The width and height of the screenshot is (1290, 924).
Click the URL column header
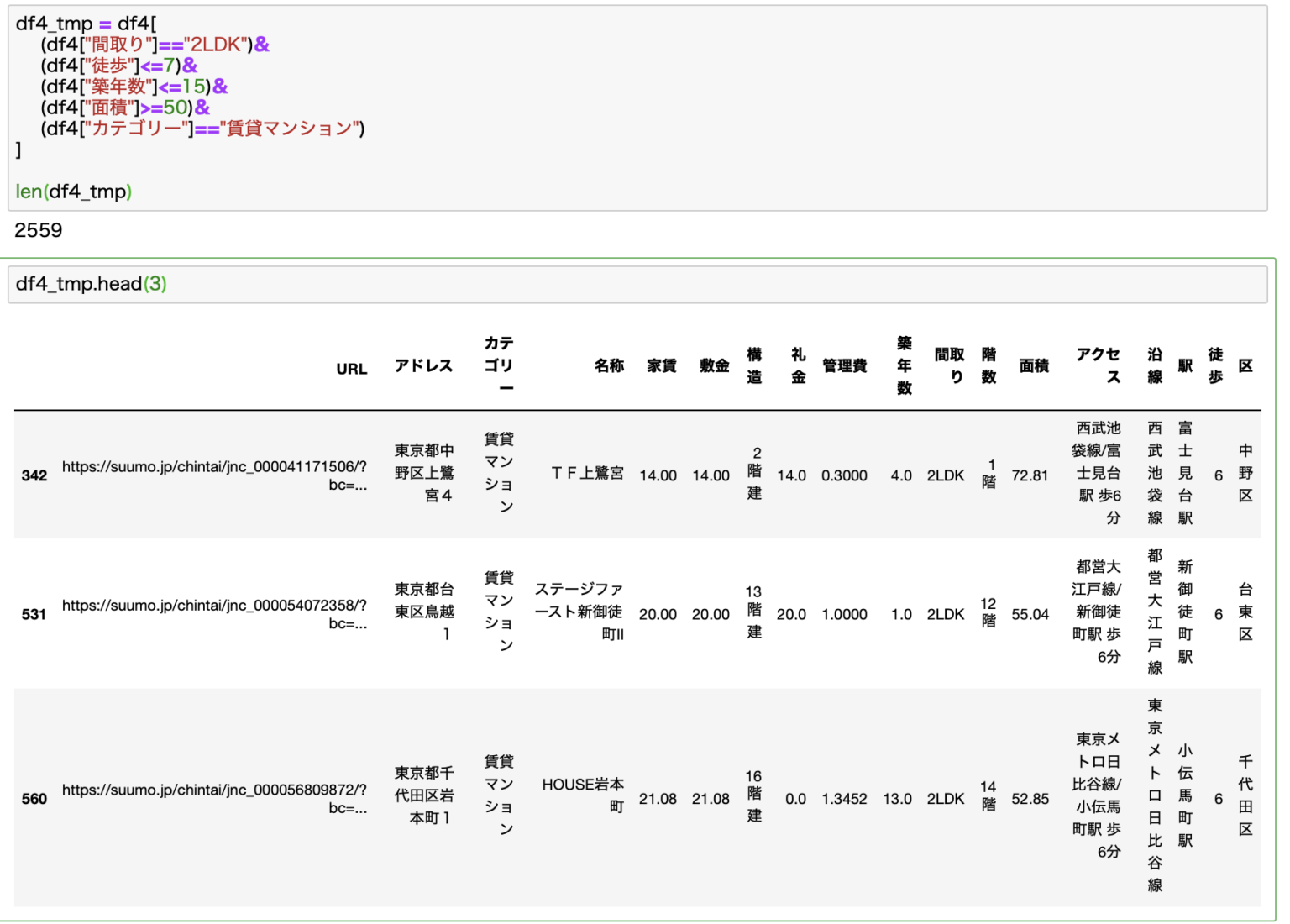(x=351, y=369)
